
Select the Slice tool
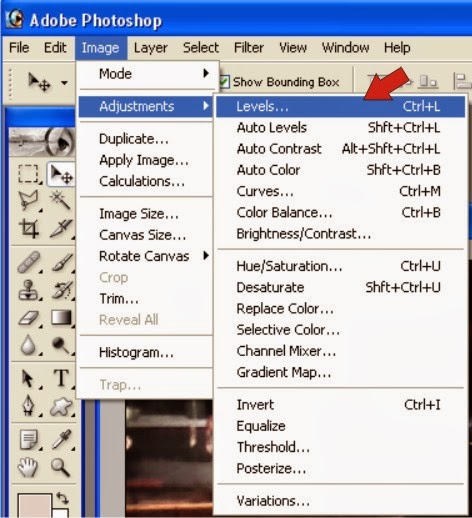click(62, 229)
